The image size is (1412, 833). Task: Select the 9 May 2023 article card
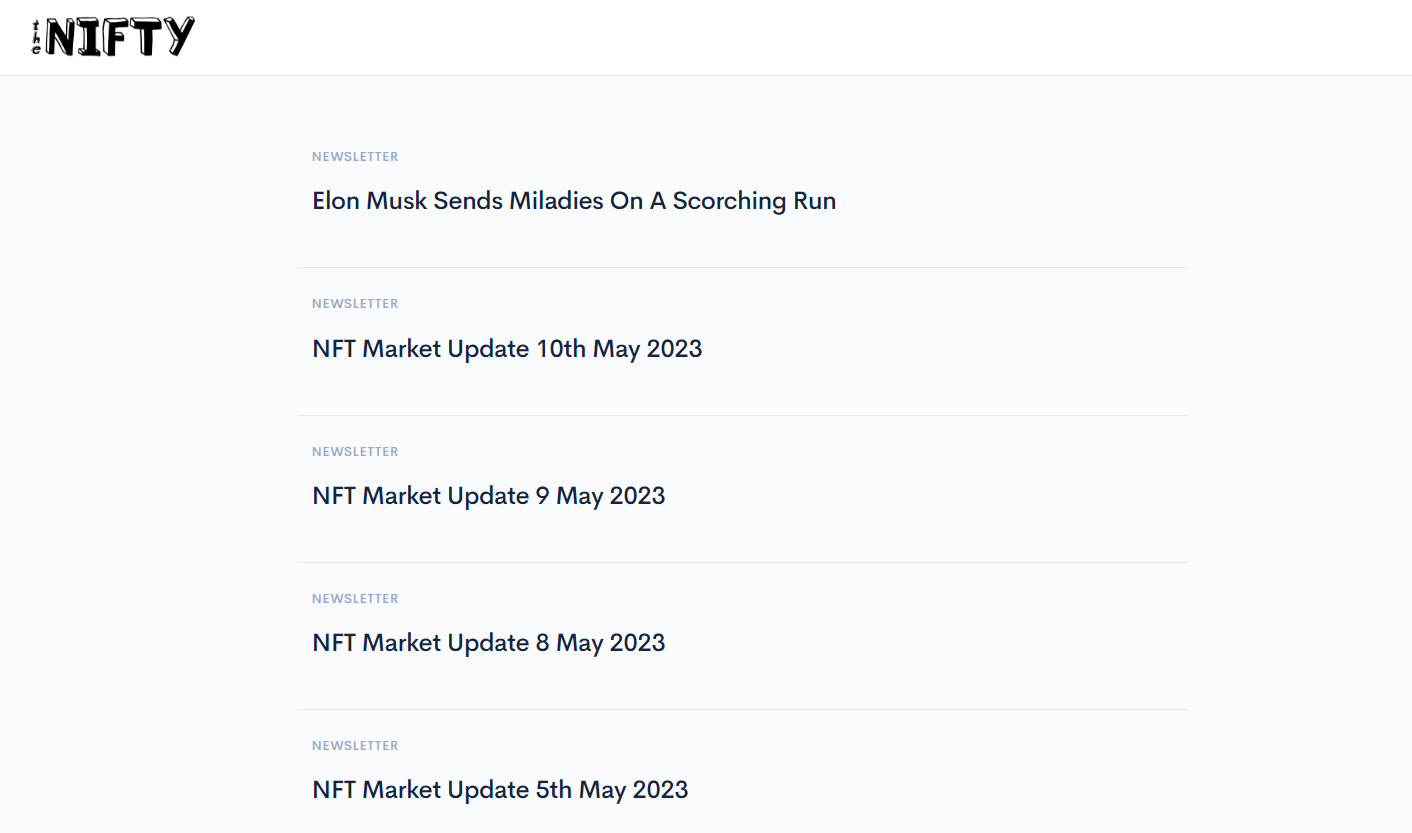(742, 489)
